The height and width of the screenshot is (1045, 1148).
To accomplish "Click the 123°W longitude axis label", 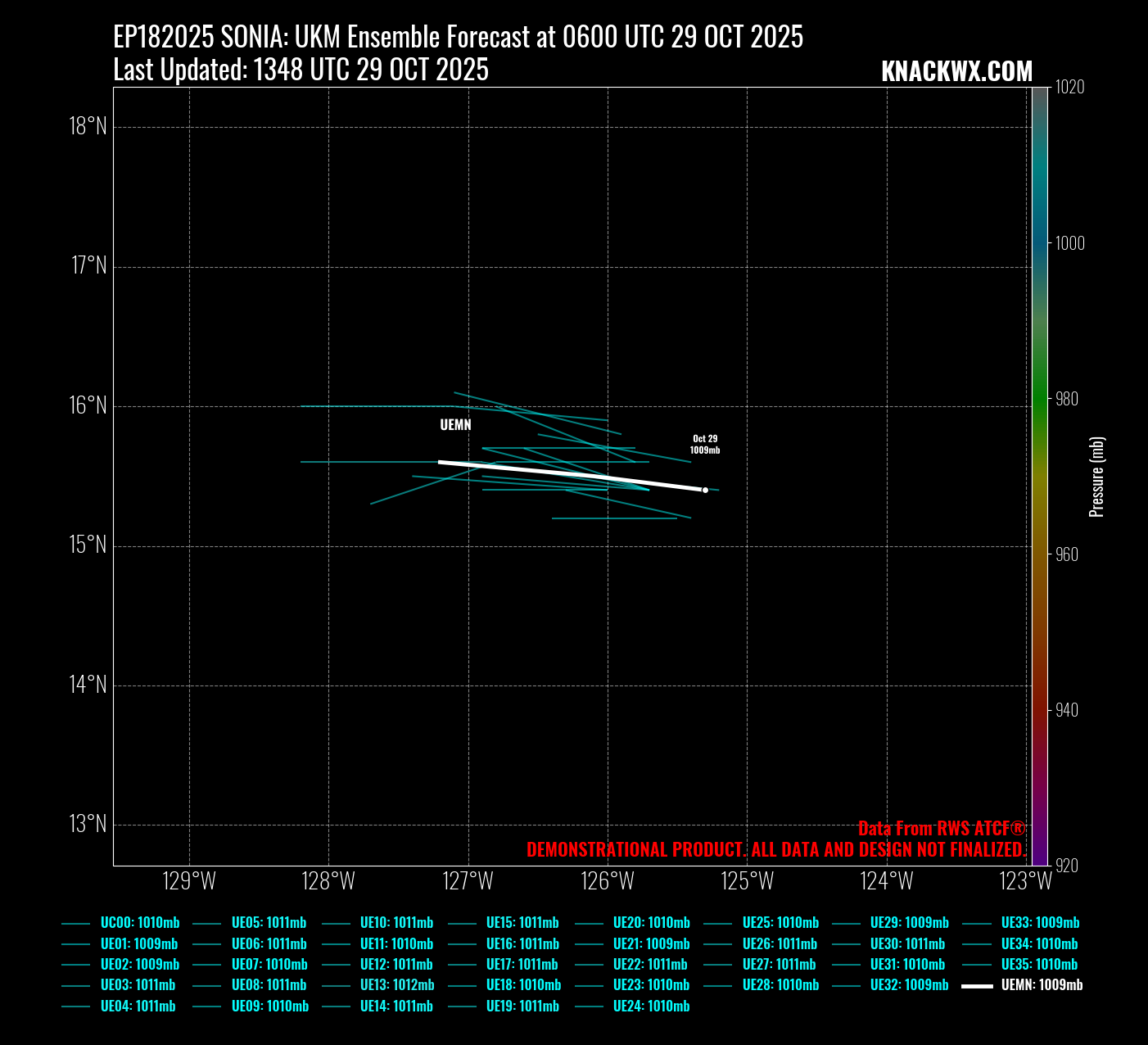I will (1025, 882).
